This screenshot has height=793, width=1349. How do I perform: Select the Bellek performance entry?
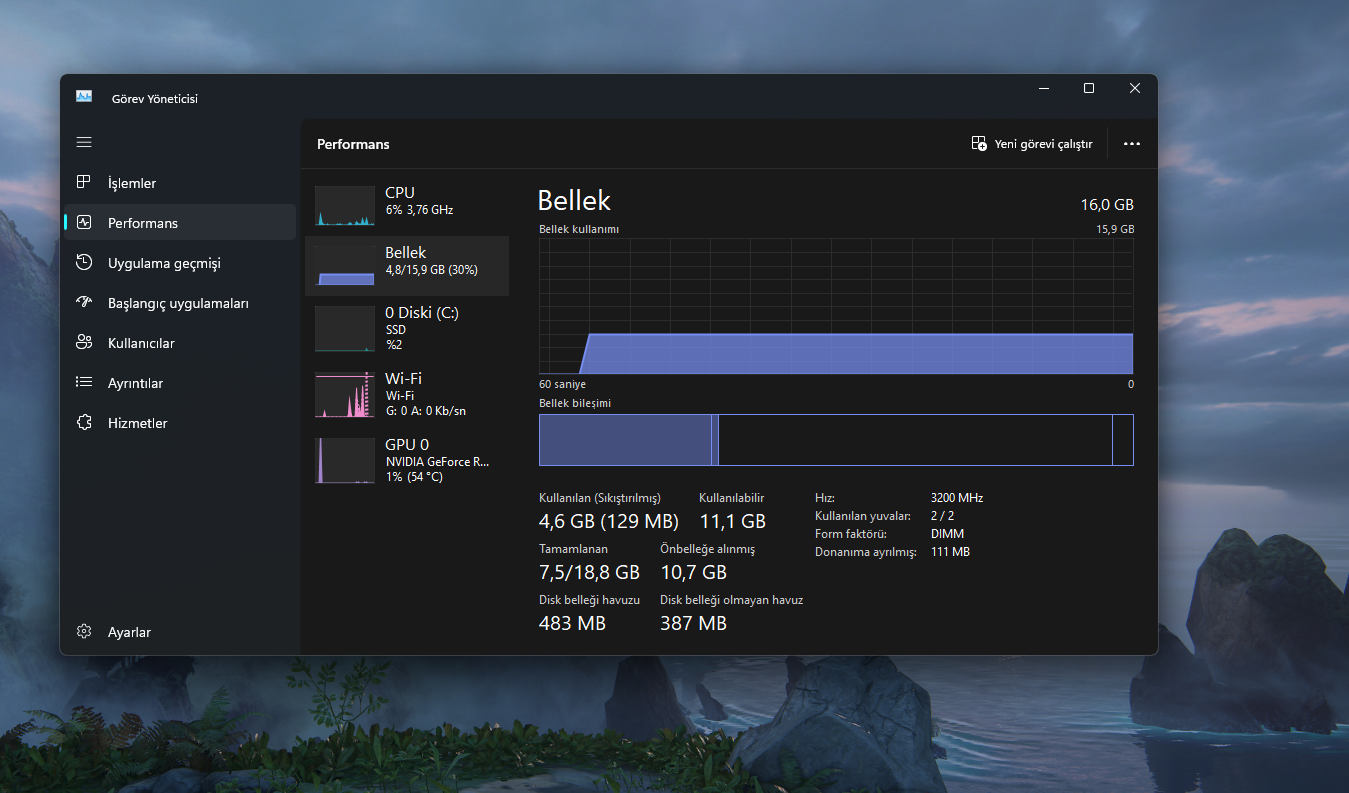point(407,266)
